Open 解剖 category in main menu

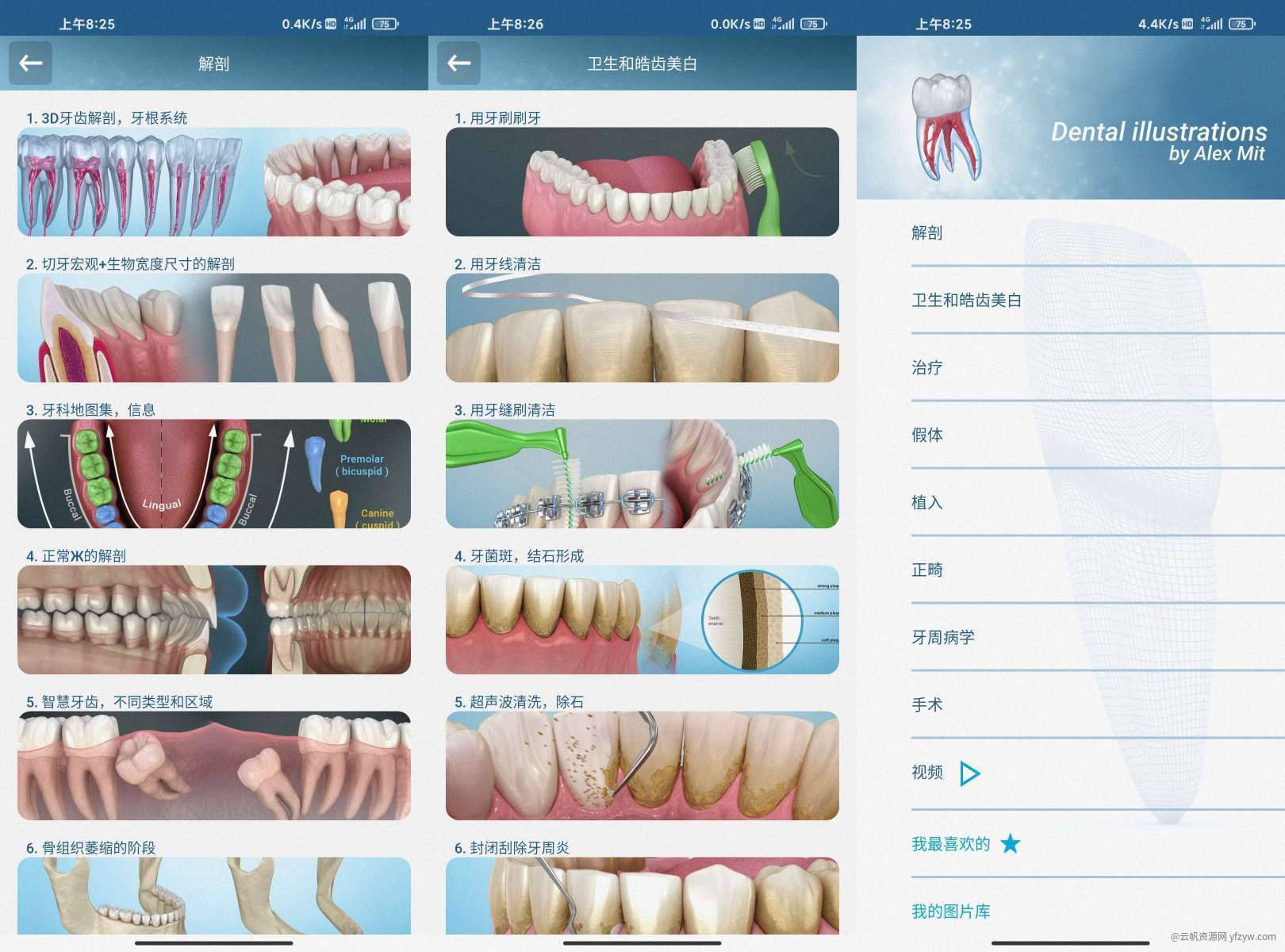[x=1098, y=232]
